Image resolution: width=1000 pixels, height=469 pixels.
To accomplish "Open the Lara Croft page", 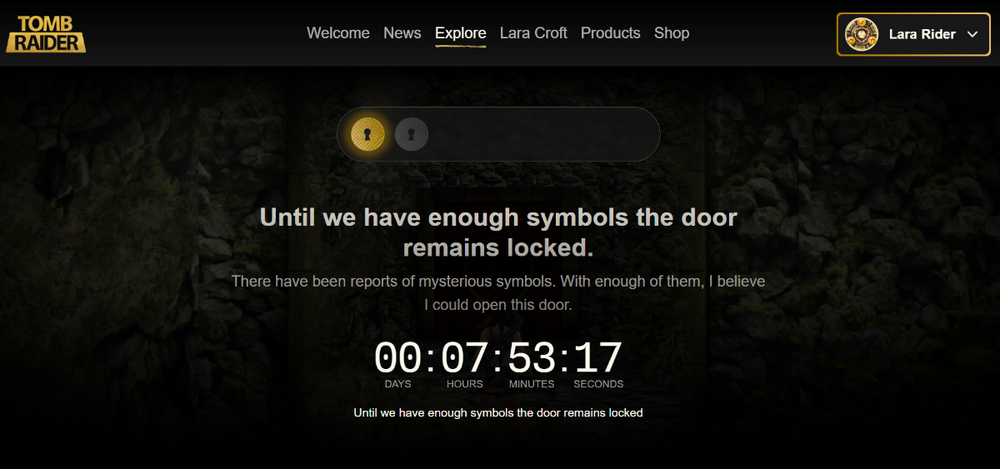I will [x=533, y=33].
